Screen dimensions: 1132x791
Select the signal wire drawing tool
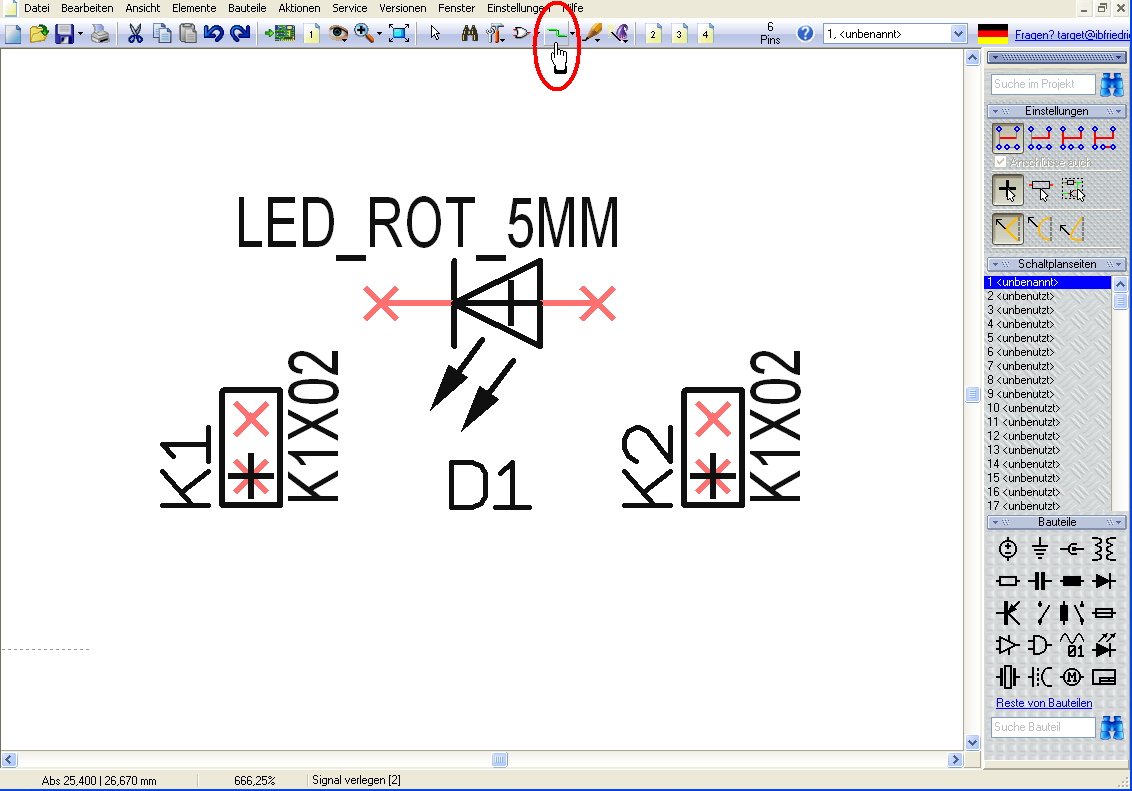(x=554, y=33)
